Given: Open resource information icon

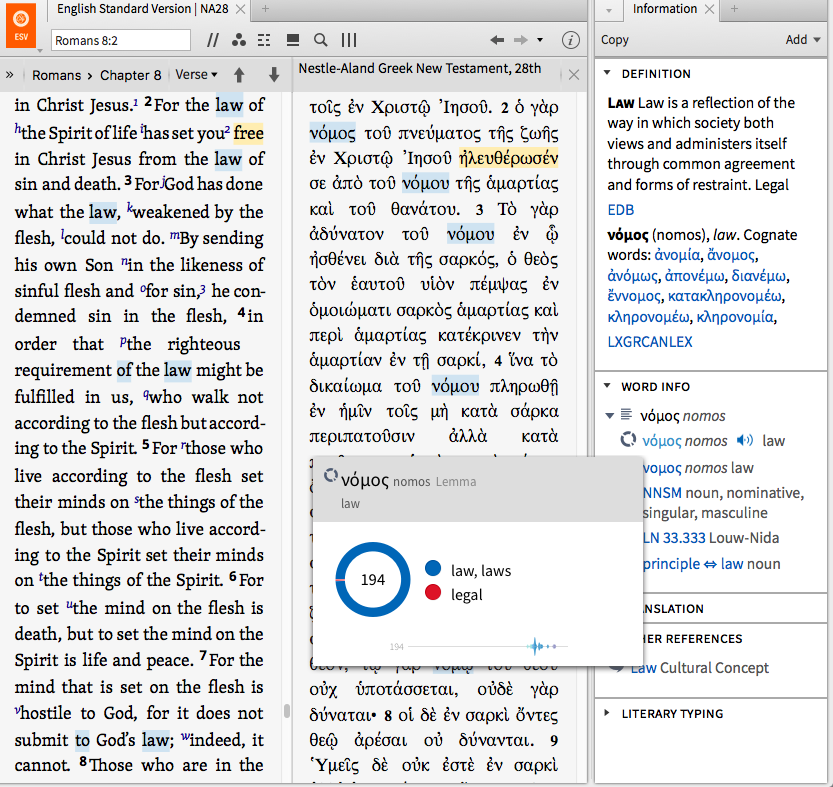Looking at the screenshot, I should 571,40.
